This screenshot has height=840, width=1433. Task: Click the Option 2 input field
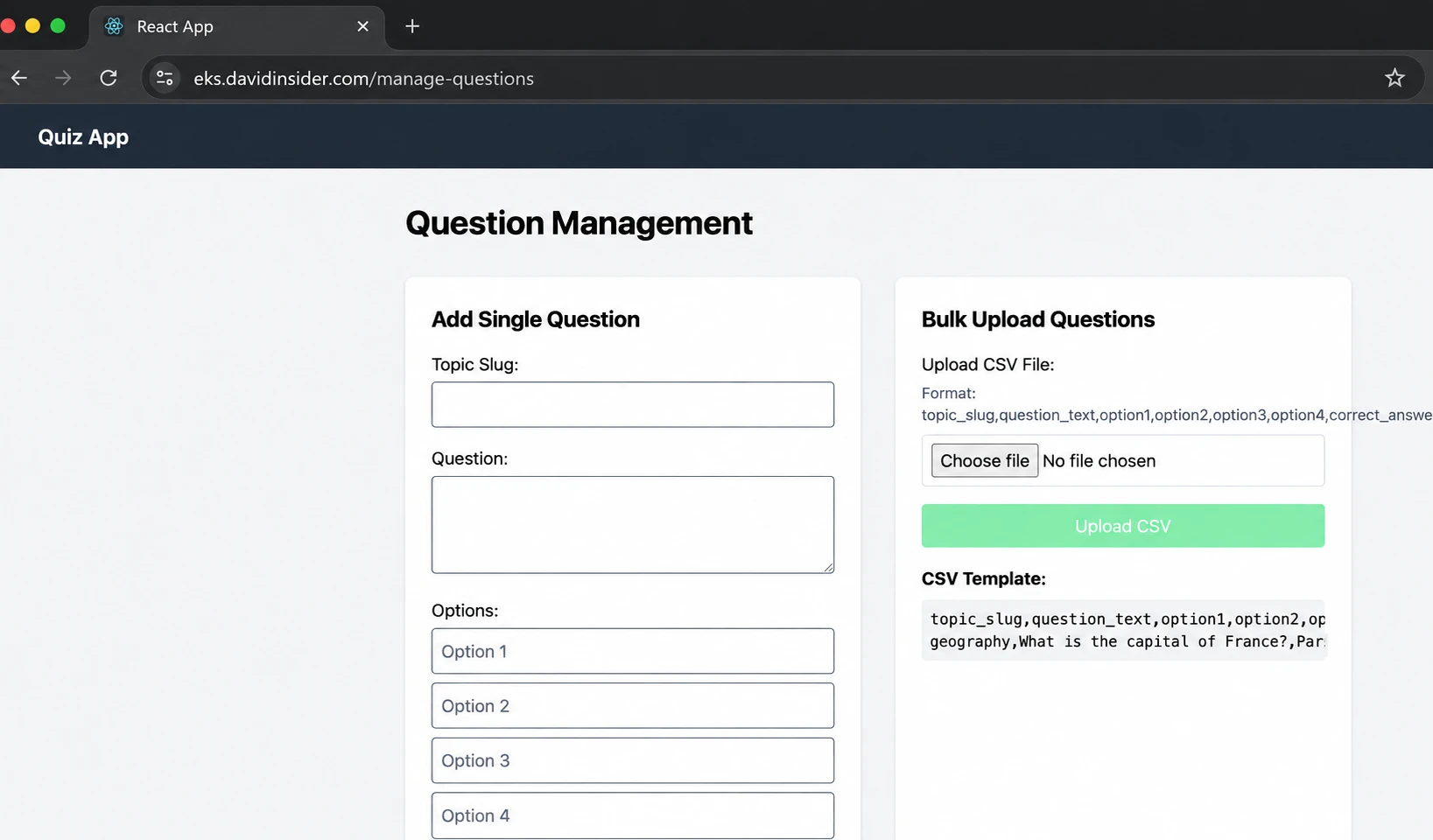(x=632, y=705)
